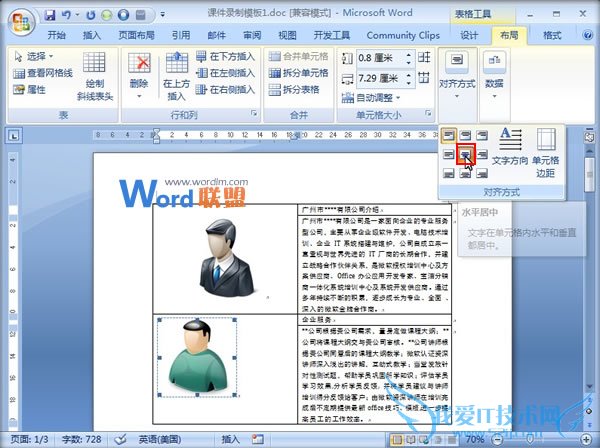The width and height of the screenshot is (600, 448).
Task: Choose Align Center Right in alignment grid
Action: click(x=482, y=154)
